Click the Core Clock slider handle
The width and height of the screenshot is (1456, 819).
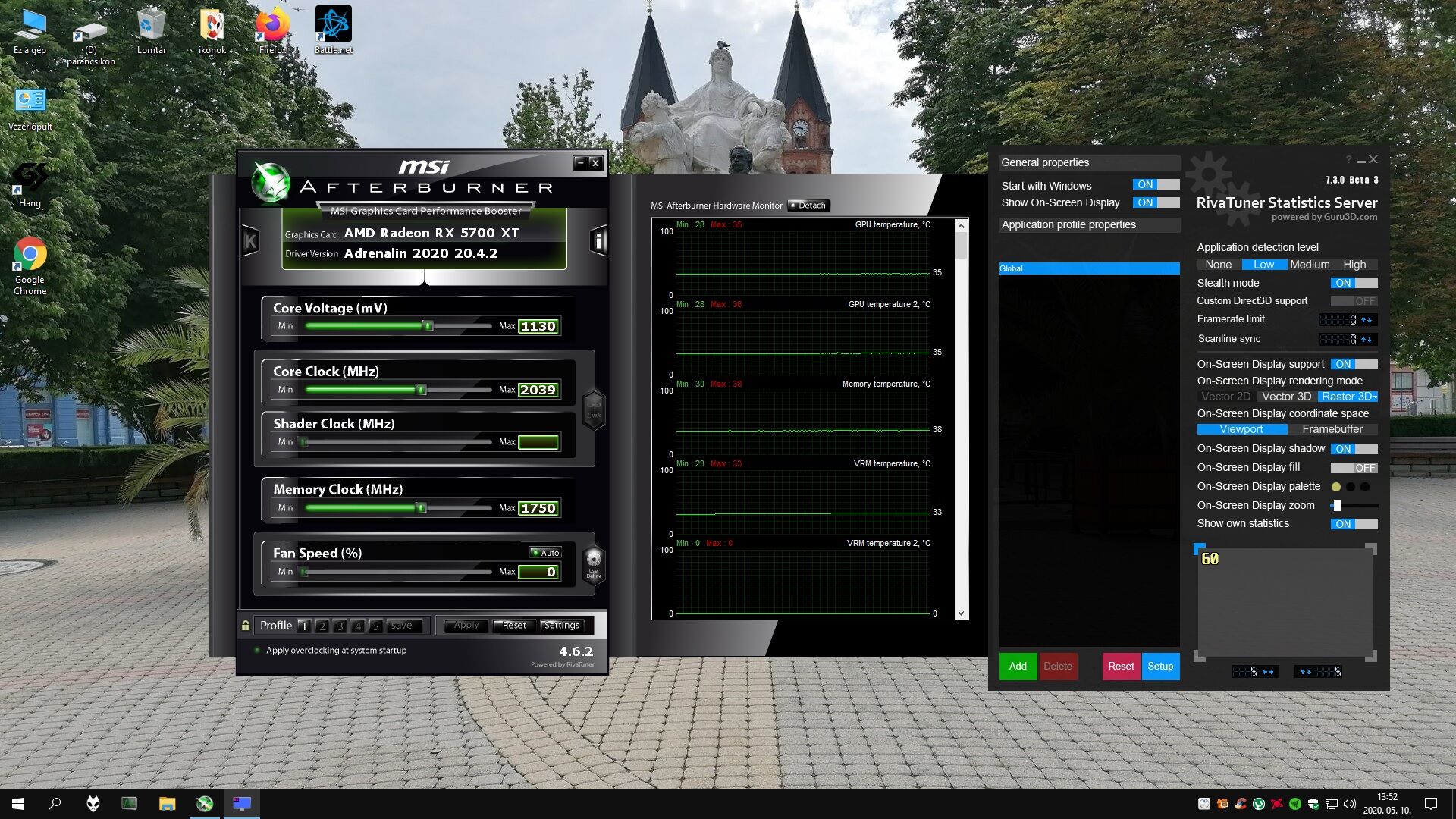pos(422,390)
